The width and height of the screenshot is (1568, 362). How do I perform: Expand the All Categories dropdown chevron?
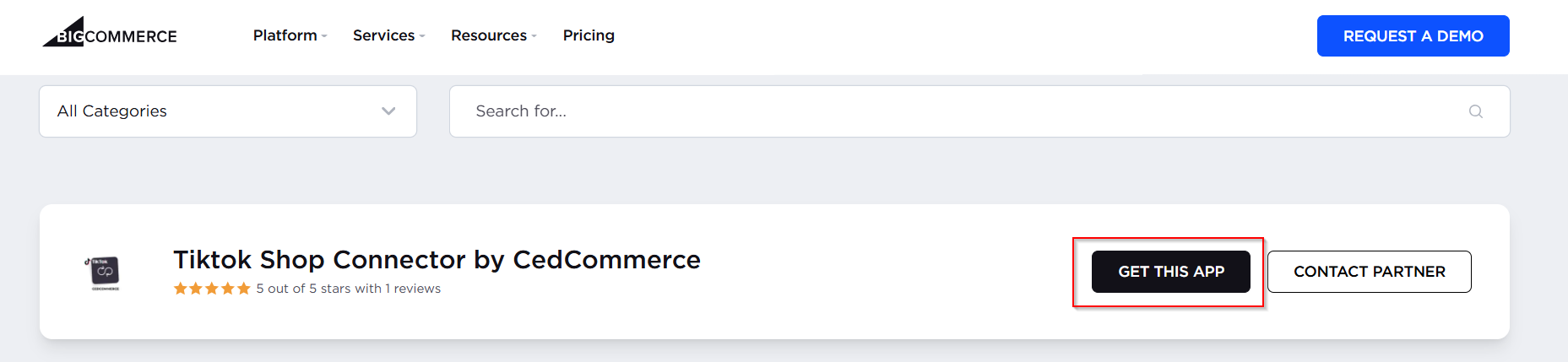388,111
